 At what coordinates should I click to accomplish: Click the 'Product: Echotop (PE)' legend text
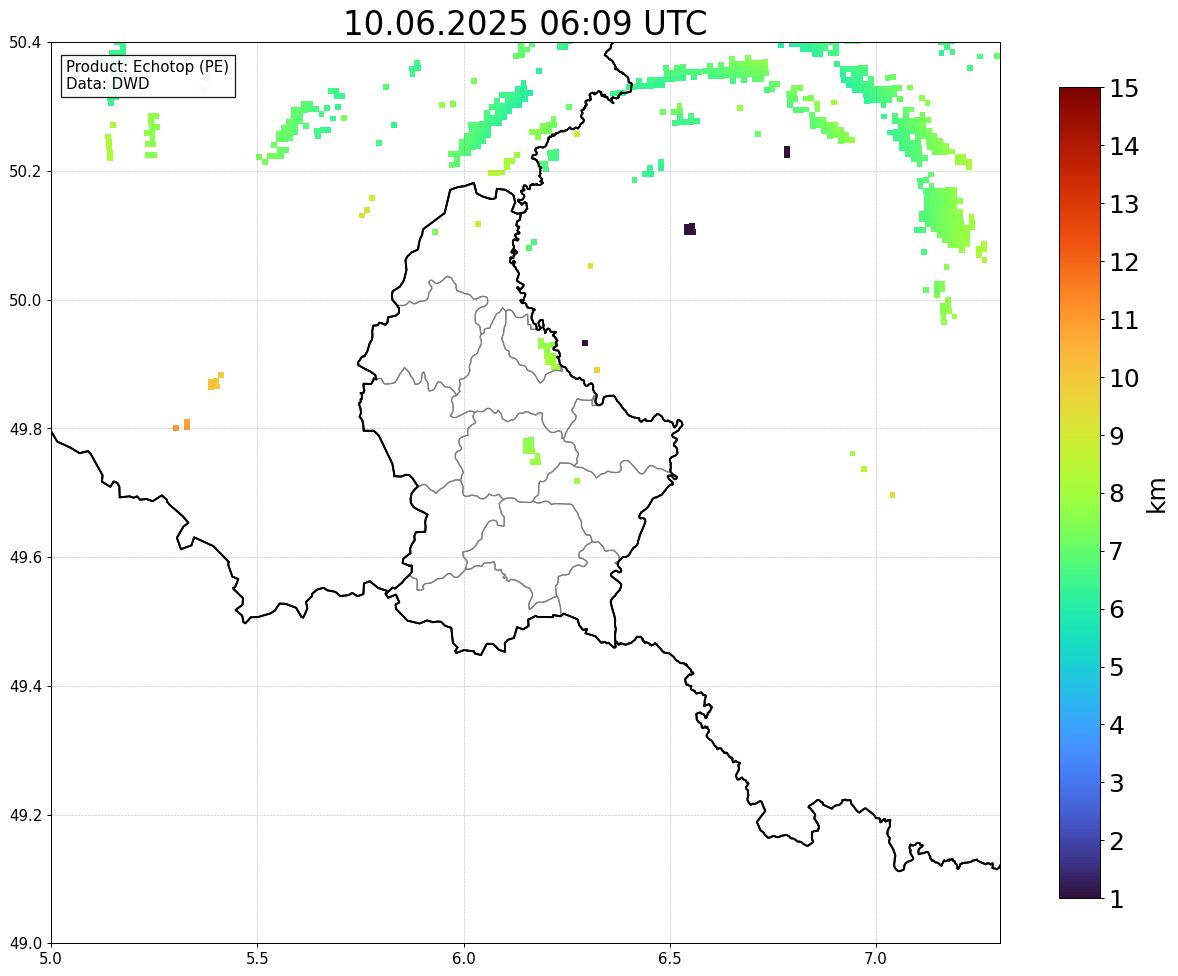(147, 66)
